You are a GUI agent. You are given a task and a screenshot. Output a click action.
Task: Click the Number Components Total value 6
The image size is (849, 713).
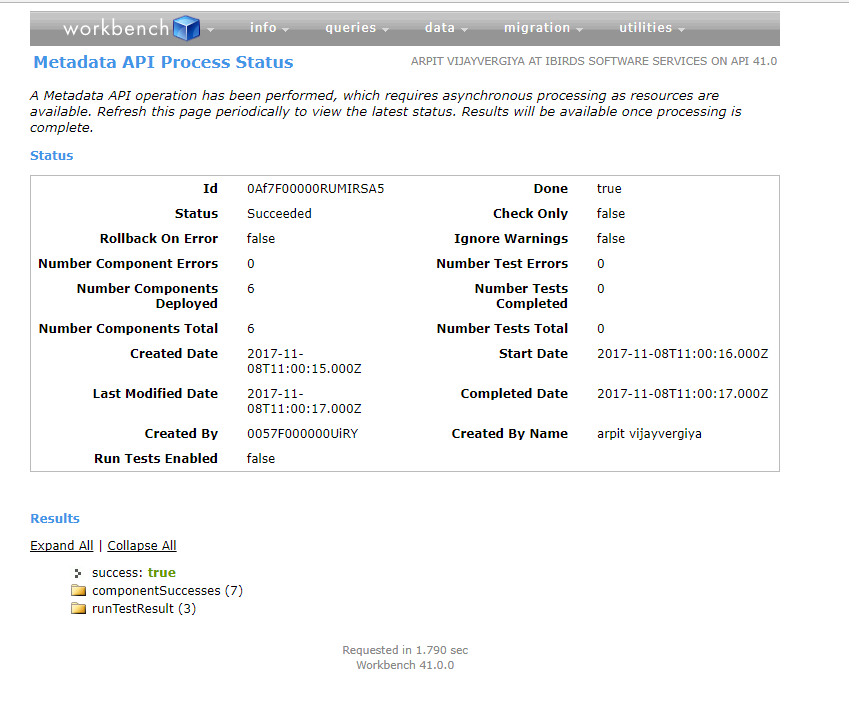pyautogui.click(x=251, y=329)
